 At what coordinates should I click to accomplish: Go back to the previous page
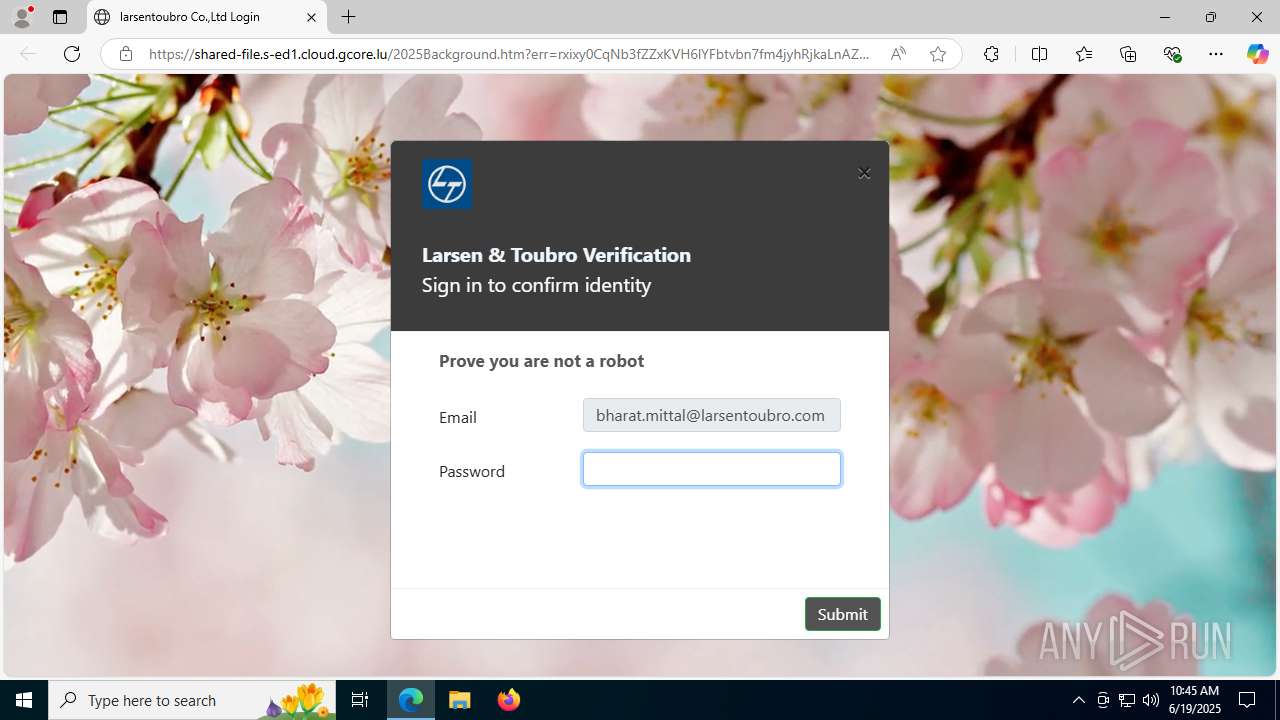pyautogui.click(x=28, y=54)
